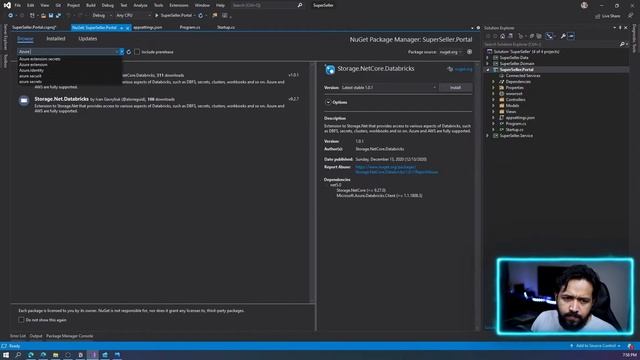Switch to the Updates tab
Image resolution: width=640 pixels, height=360 pixels.
pos(88,38)
